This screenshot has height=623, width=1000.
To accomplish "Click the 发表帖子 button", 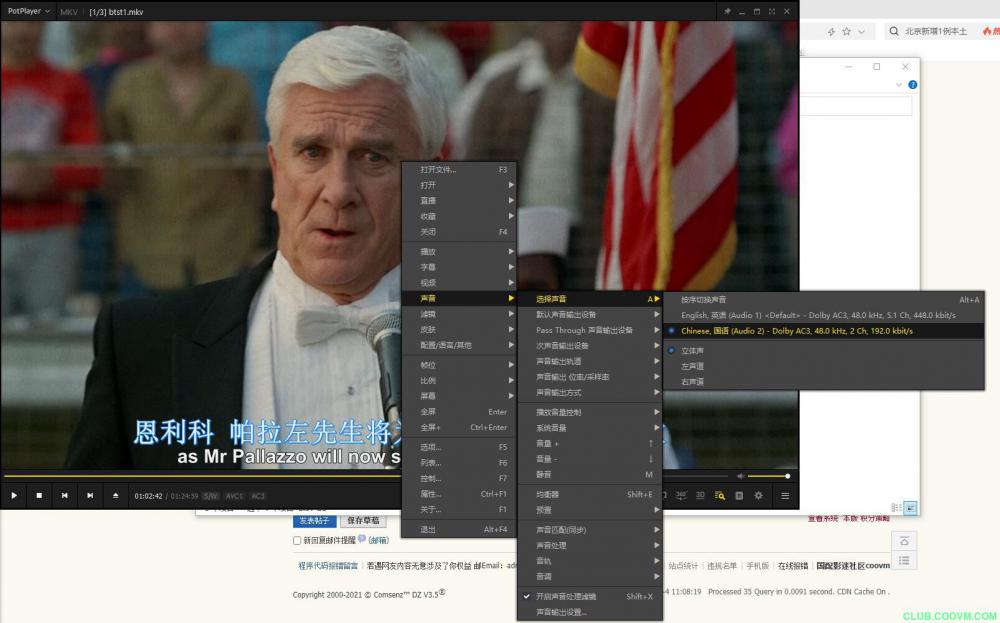I will coord(314,521).
